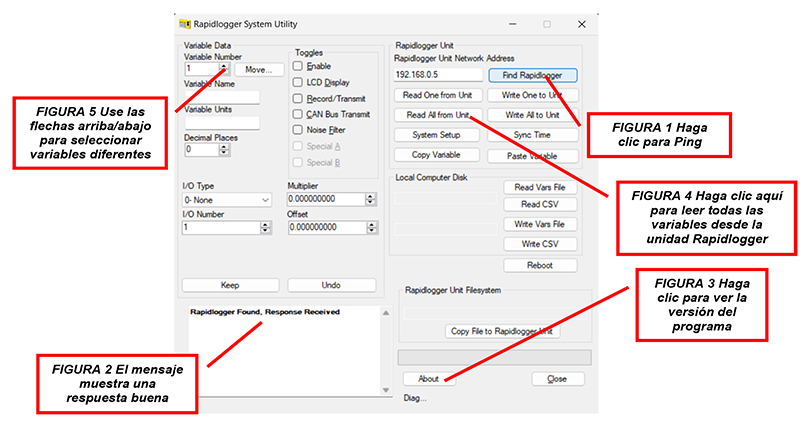The height and width of the screenshot is (432, 800).
Task: Click the Reboot button
Action: point(540,265)
